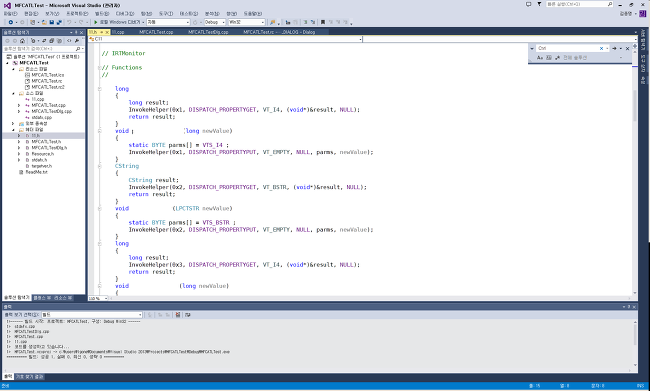This screenshot has height=391, width=650.
Task: Click the Save All icon in the toolbar
Action: pos(59,22)
